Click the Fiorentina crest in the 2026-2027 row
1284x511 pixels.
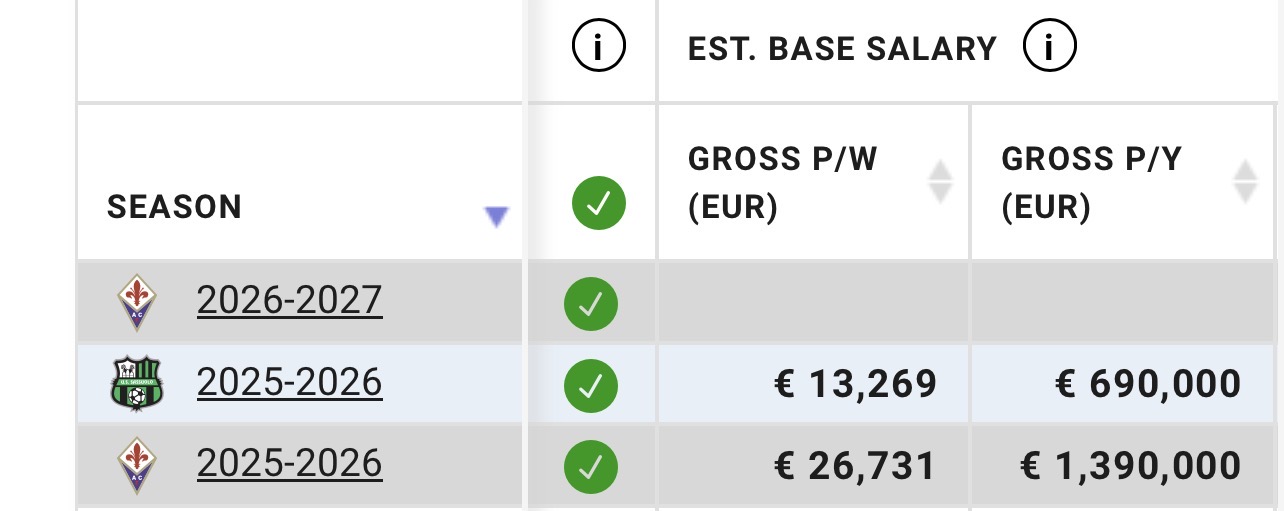pos(136,301)
